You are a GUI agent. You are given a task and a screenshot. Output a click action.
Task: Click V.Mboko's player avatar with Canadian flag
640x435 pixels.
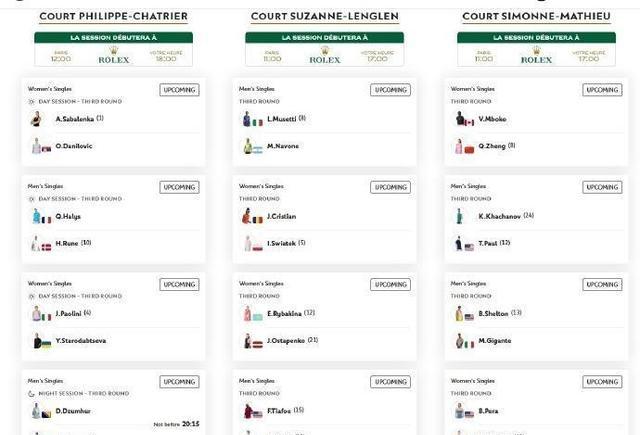(464, 119)
